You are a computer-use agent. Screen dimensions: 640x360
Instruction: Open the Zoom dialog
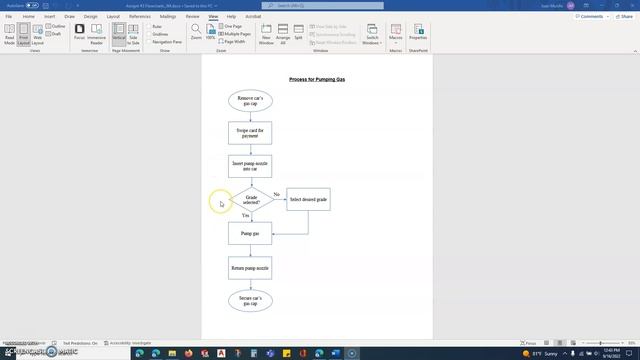(x=196, y=32)
